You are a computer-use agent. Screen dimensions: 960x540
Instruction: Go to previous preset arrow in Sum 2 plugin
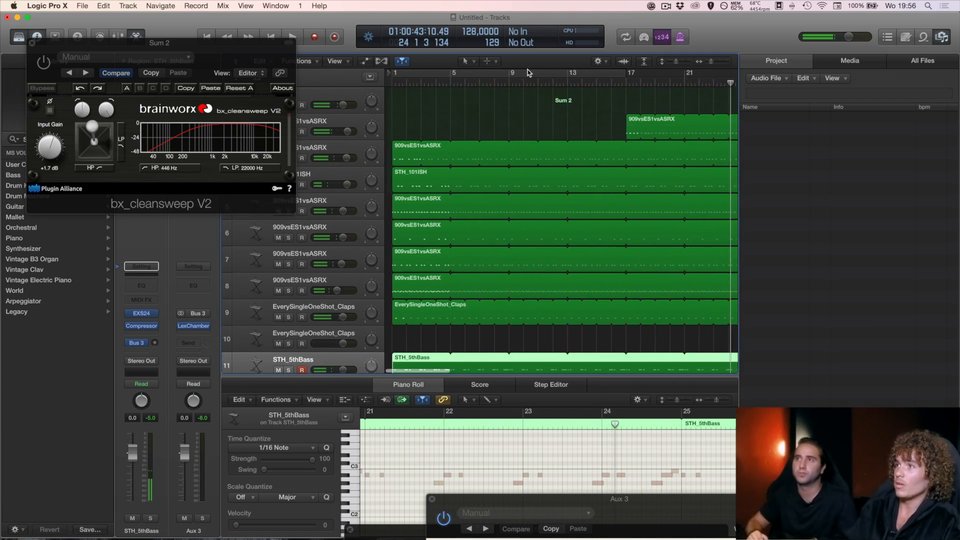click(69, 73)
